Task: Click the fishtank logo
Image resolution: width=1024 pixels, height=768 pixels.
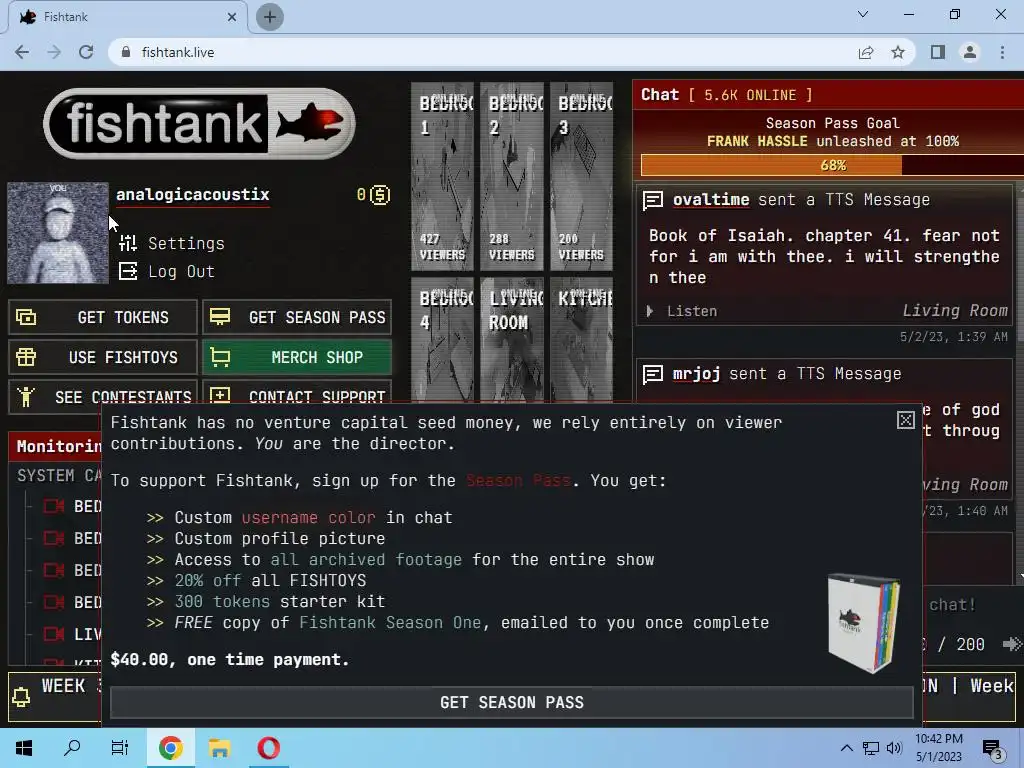Action: (x=199, y=123)
